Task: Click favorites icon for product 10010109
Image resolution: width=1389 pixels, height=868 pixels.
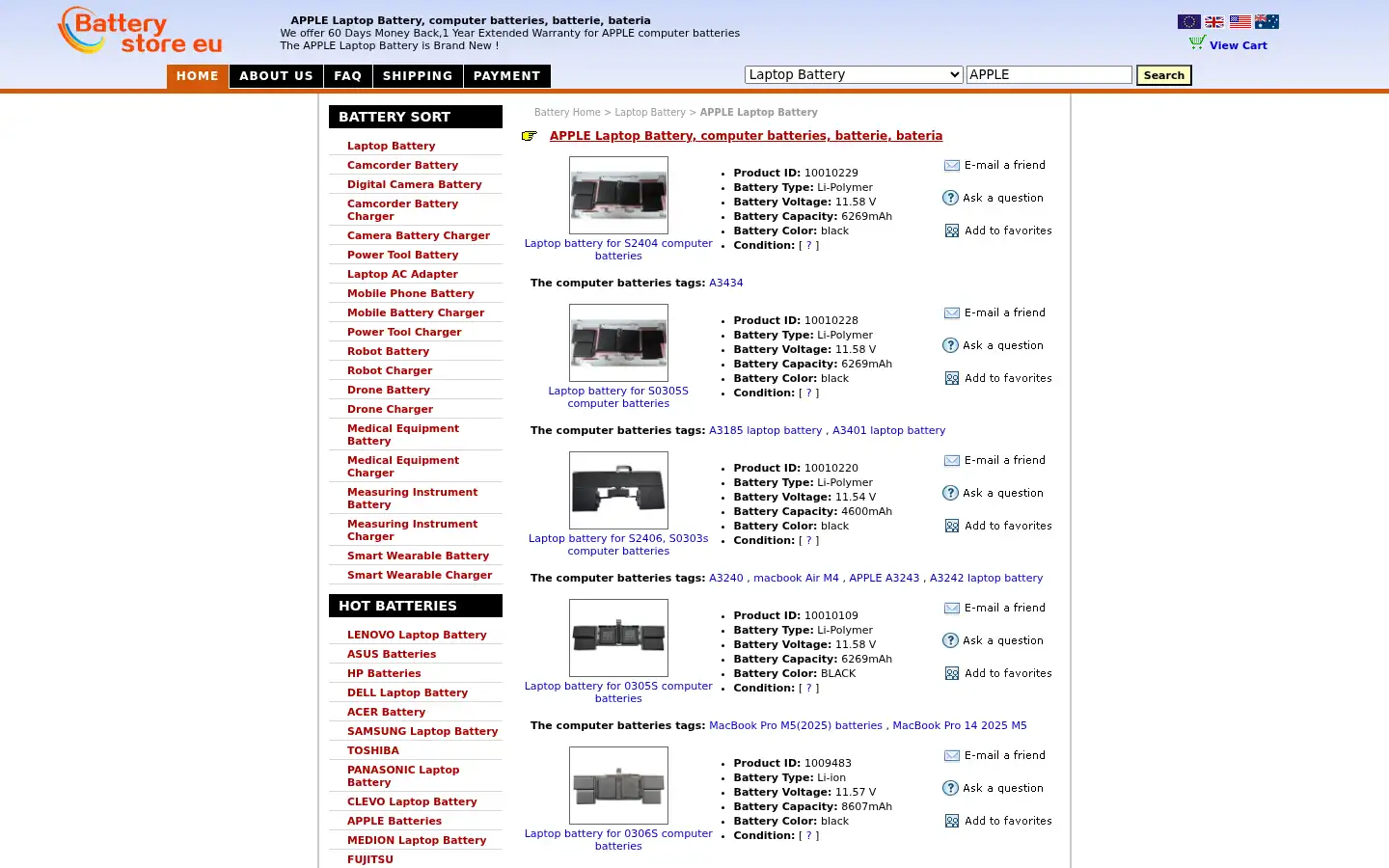Action: point(952,674)
